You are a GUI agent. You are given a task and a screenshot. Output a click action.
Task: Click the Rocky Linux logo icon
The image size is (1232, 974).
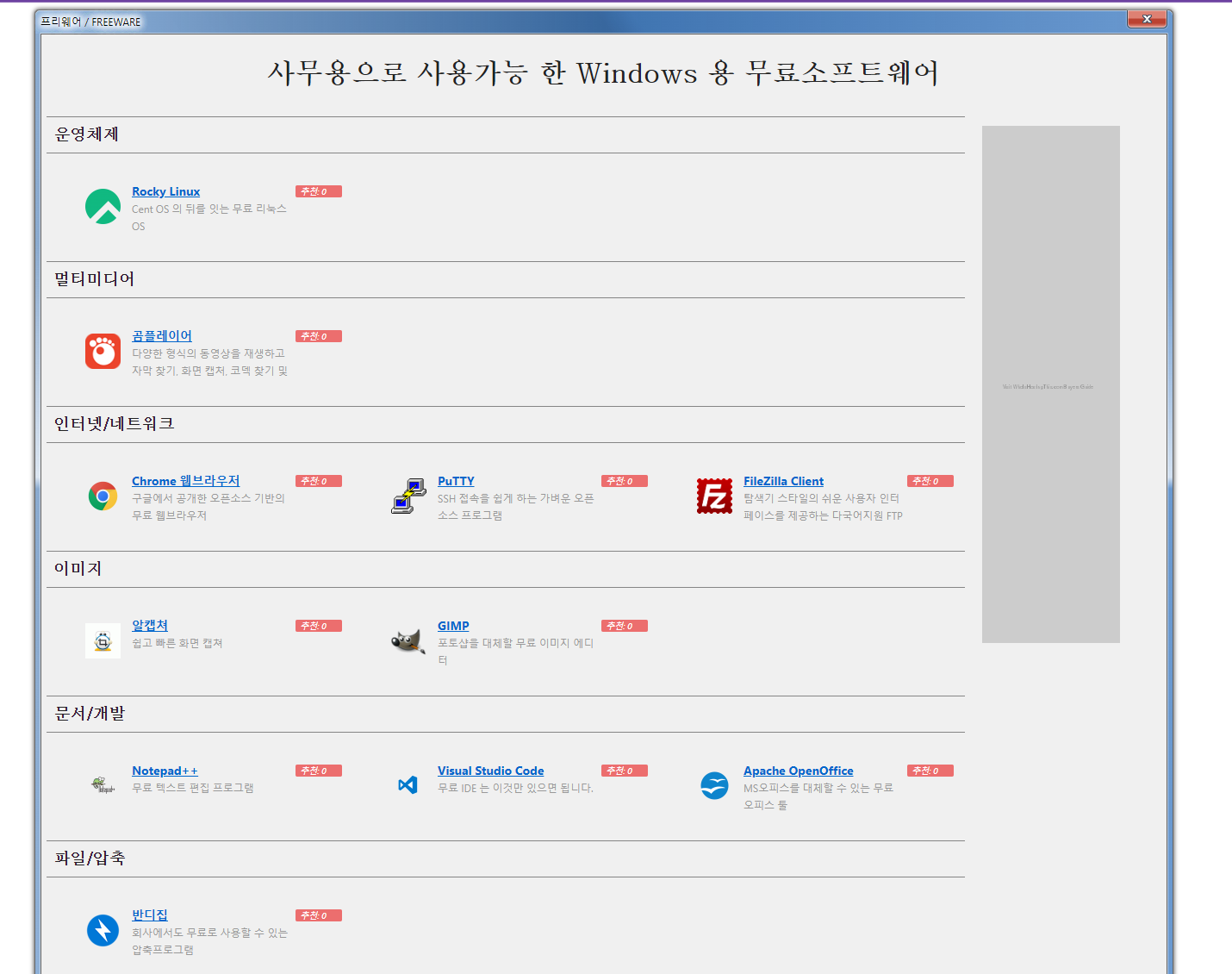(103, 207)
